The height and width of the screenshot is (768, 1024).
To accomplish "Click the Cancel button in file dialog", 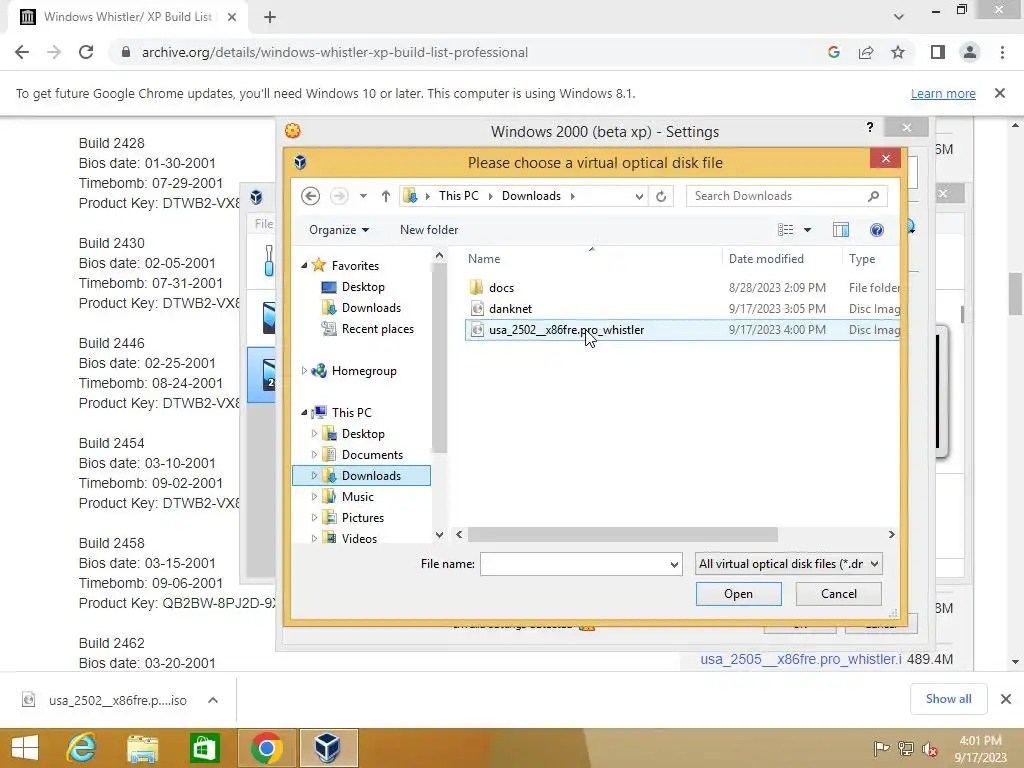I will (839, 594).
